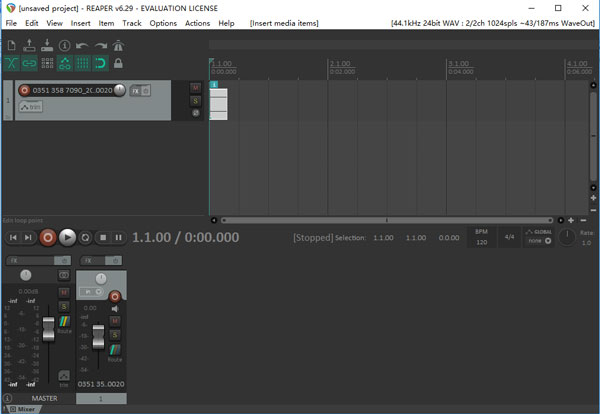Toggle auto-crossfade in the toolbar
This screenshot has height=414, width=600.
11,63
